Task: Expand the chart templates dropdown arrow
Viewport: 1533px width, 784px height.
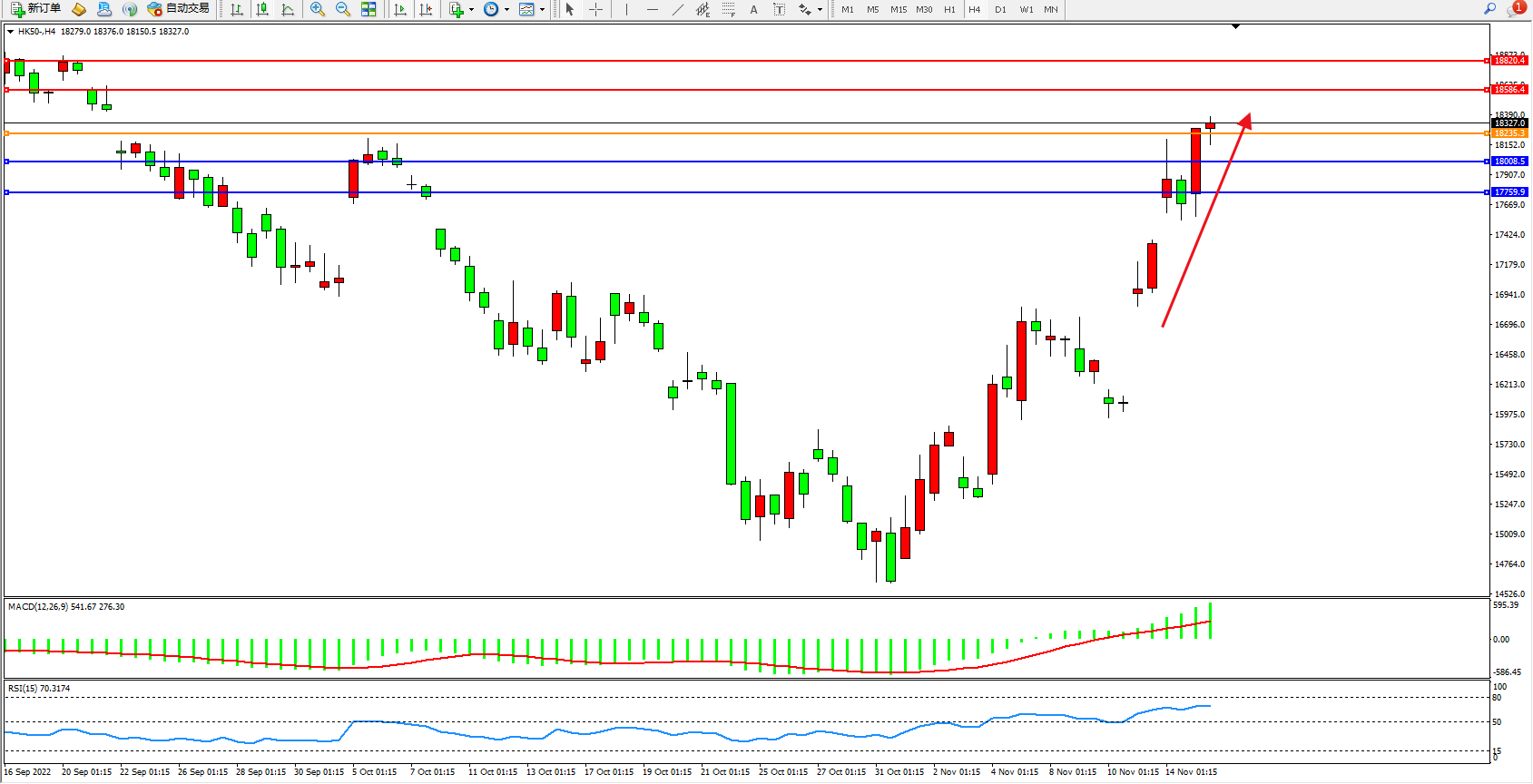Action: pyautogui.click(x=542, y=10)
